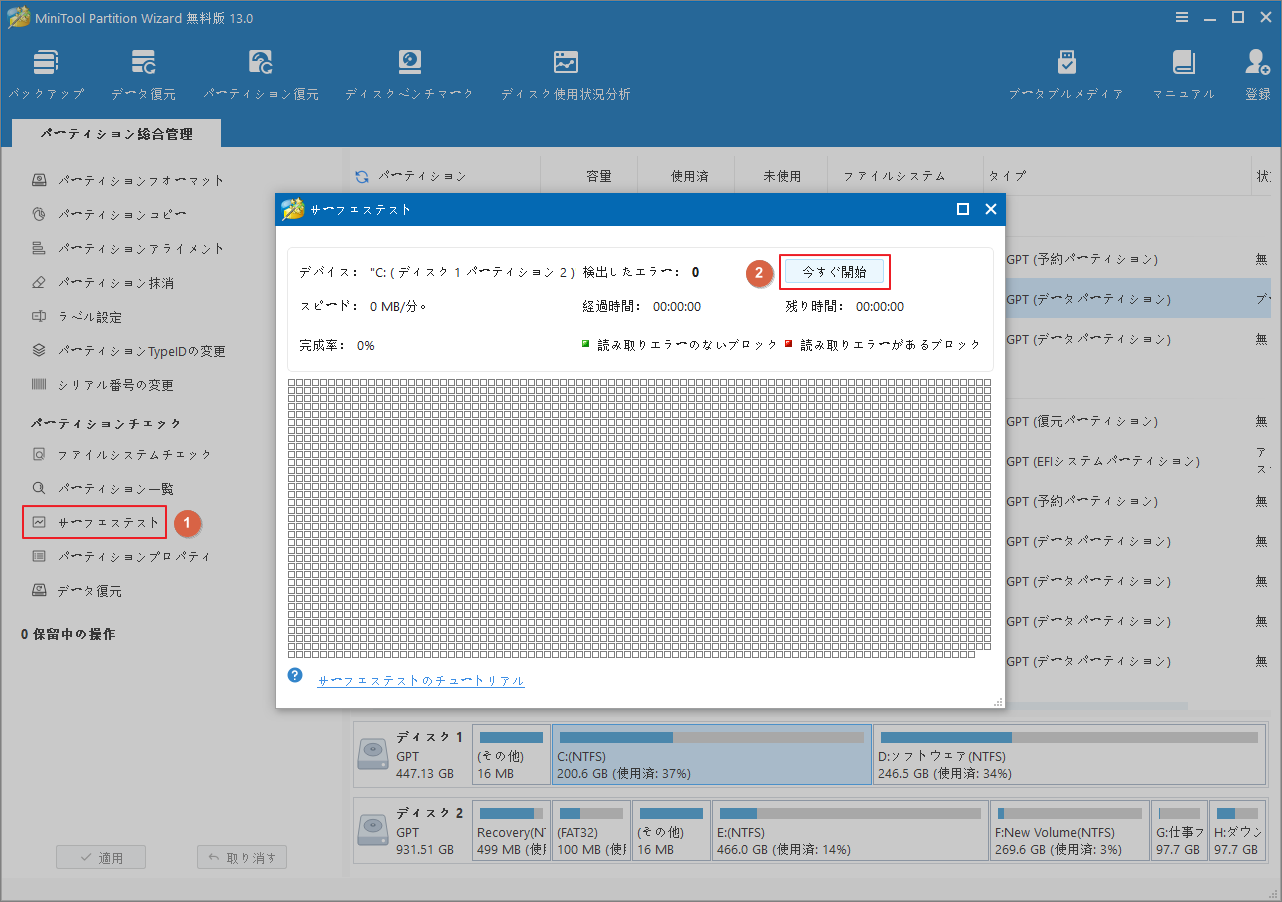The width and height of the screenshot is (1282, 902).
Task: Select the C:(NTFS) 200.6 GB partition block
Action: 712,754
